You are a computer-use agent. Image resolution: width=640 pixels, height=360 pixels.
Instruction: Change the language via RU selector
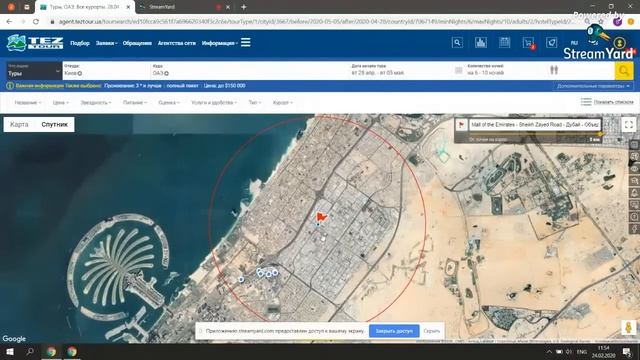(574, 43)
